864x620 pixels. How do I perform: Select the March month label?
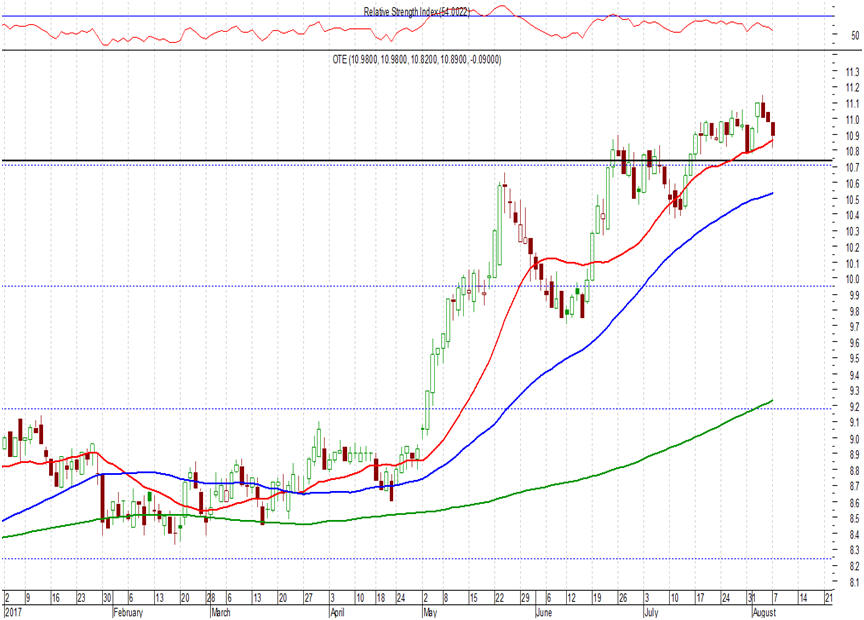tap(220, 612)
